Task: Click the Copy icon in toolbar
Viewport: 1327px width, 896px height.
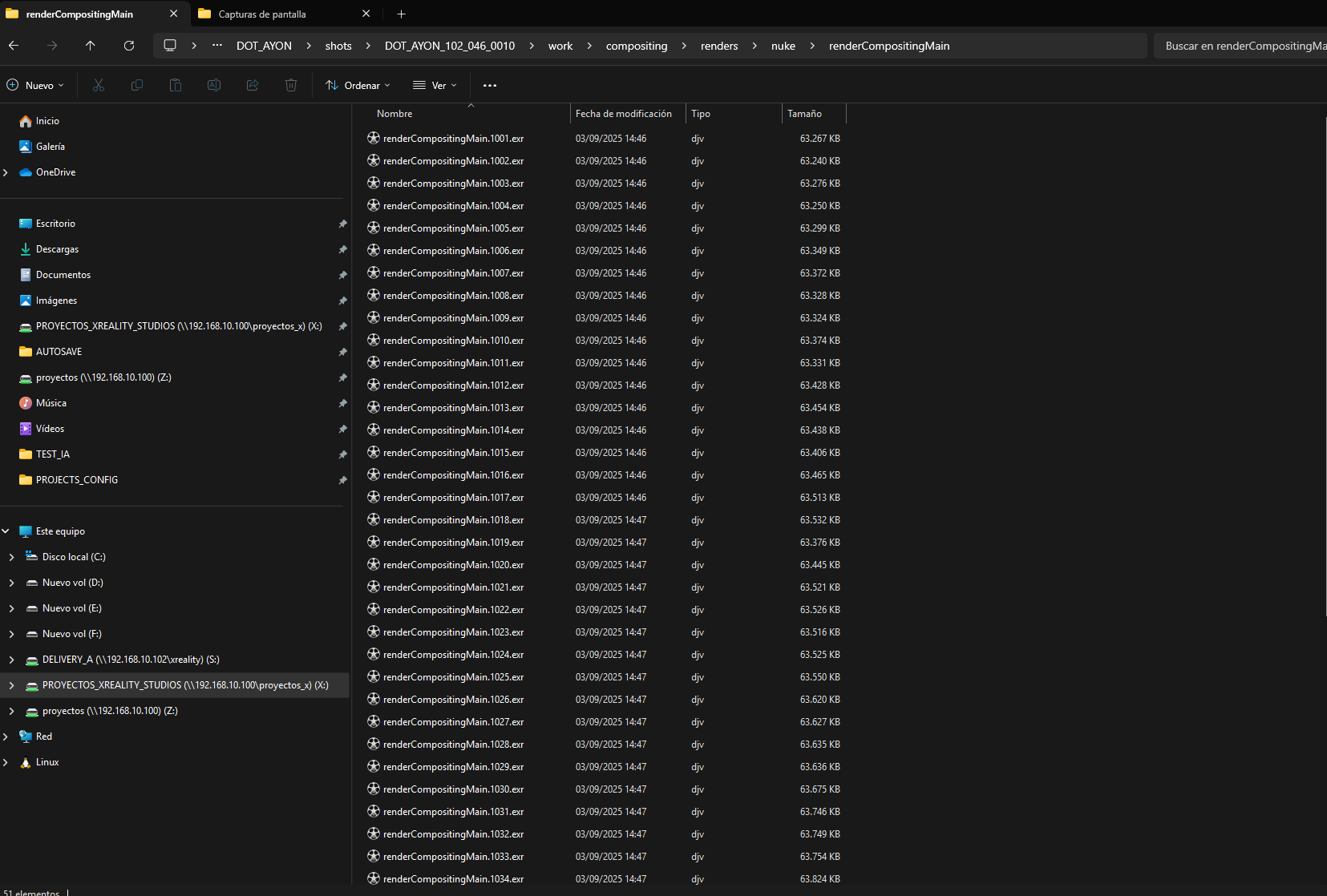Action: (x=137, y=85)
